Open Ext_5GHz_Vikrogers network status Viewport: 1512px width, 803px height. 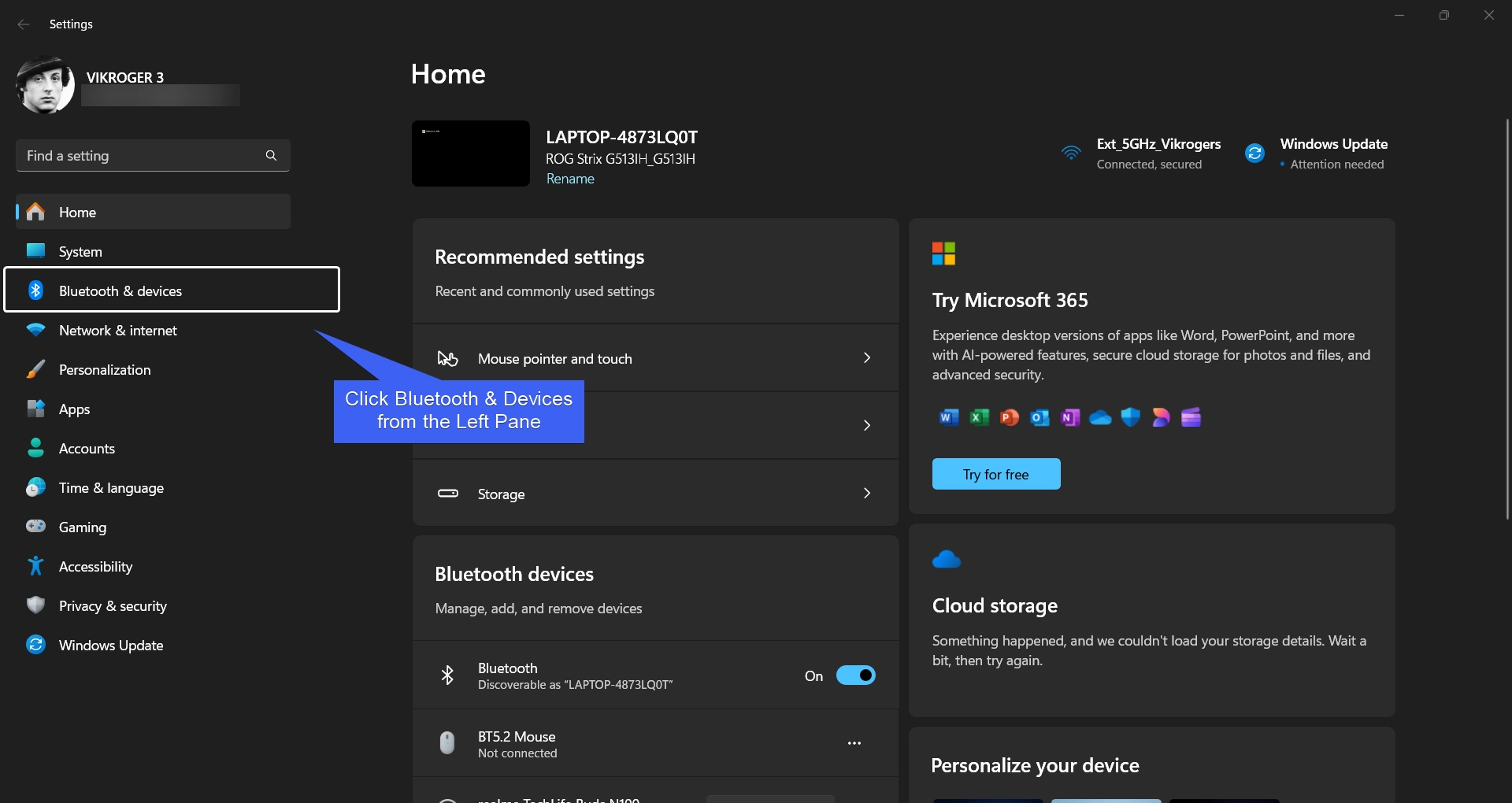[x=1142, y=154]
